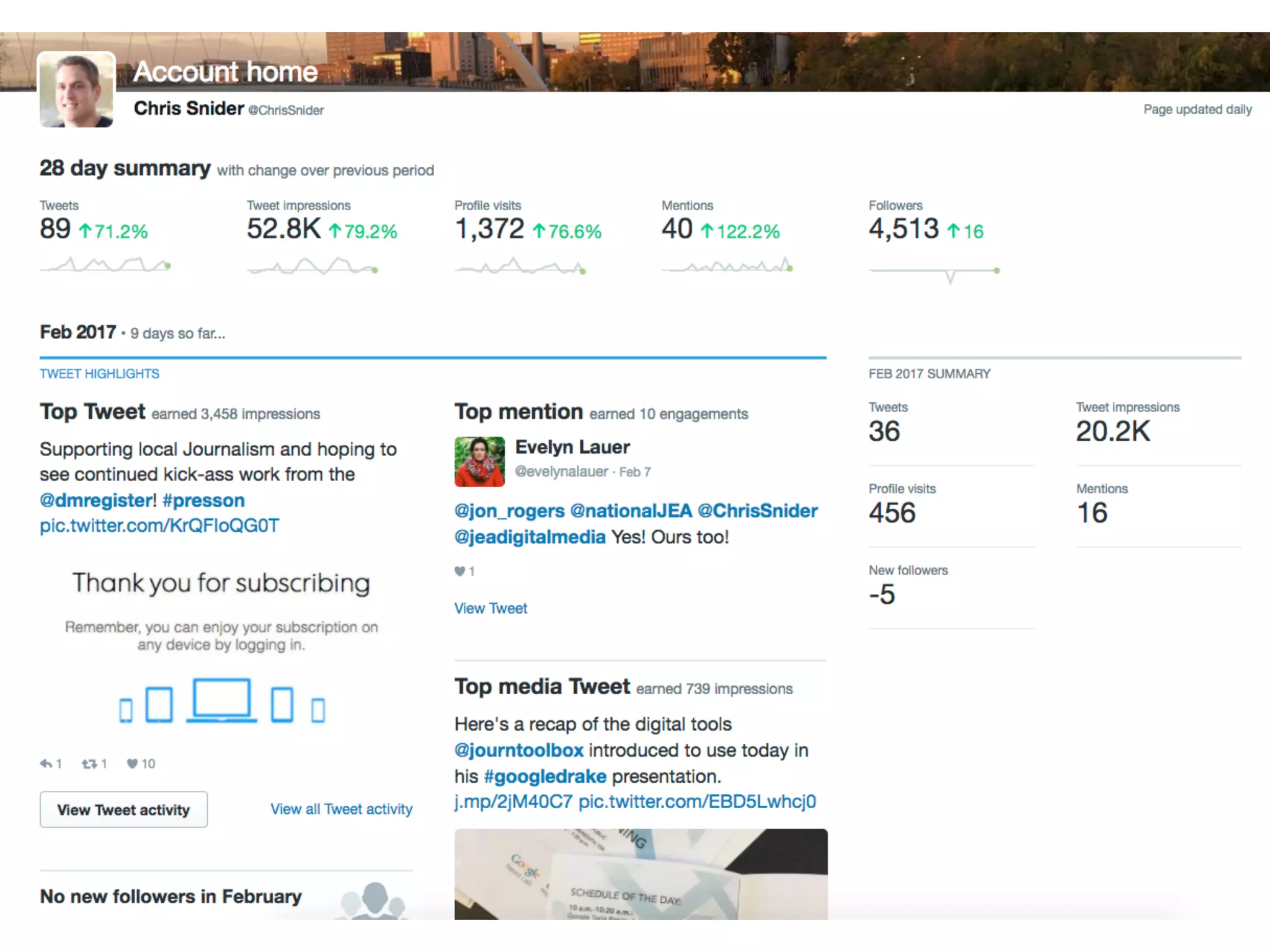Click the reply icon under the top tweet
This screenshot has width=1270, height=952.
click(46, 764)
